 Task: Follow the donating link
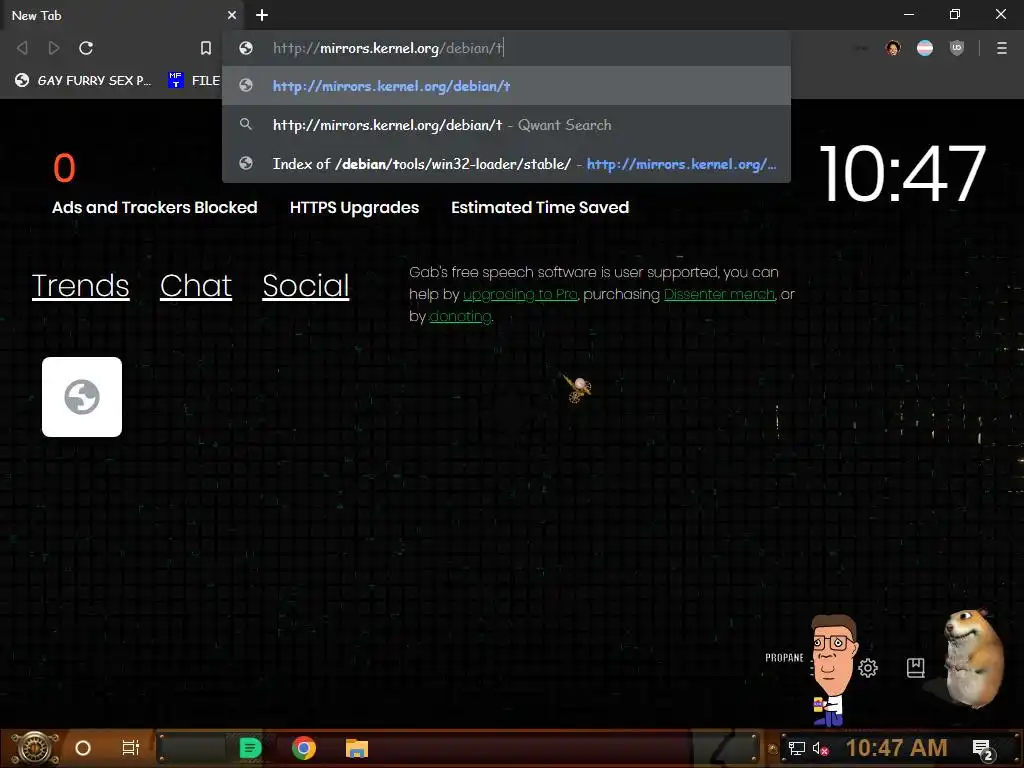click(460, 317)
